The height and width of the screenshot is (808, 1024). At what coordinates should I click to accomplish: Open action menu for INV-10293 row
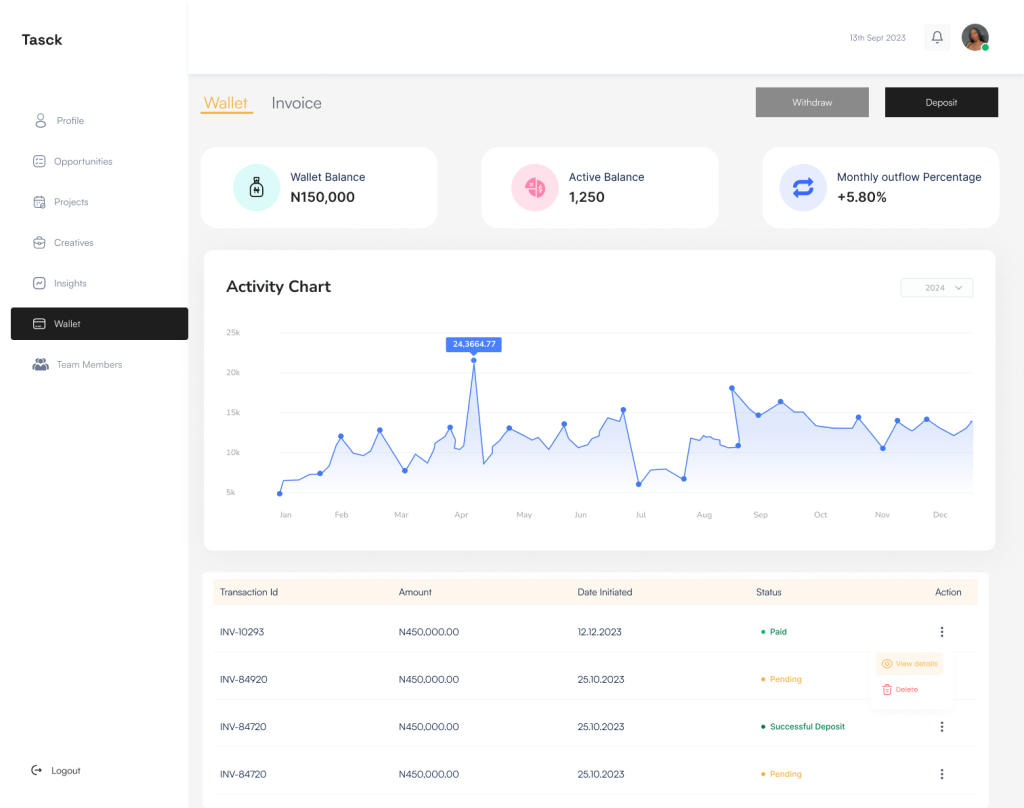[x=942, y=632]
